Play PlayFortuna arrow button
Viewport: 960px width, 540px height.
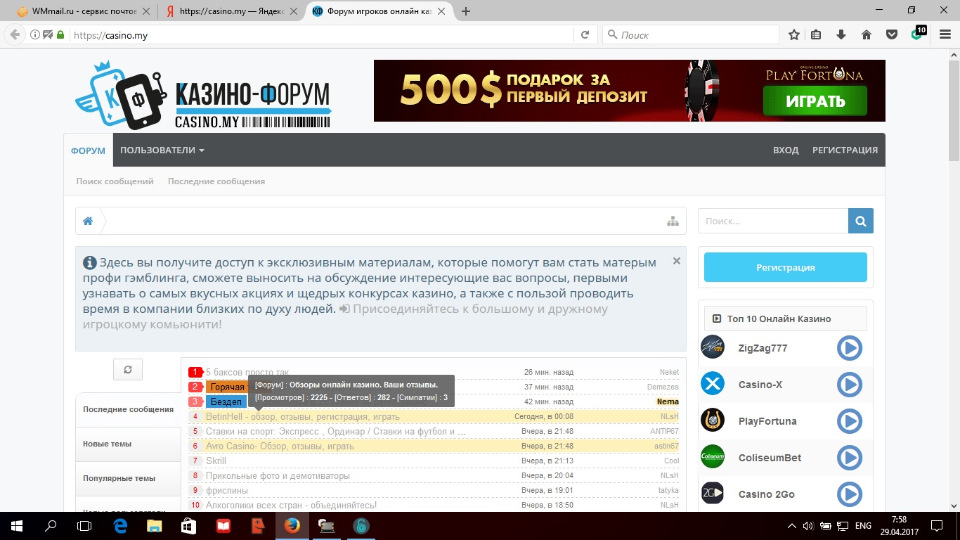(849, 421)
